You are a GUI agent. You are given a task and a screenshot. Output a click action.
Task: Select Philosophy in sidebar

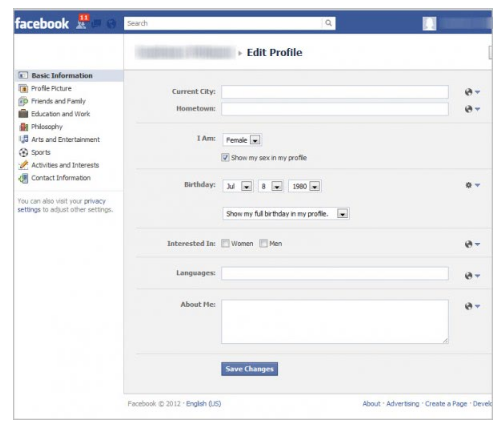pyautogui.click(x=47, y=127)
